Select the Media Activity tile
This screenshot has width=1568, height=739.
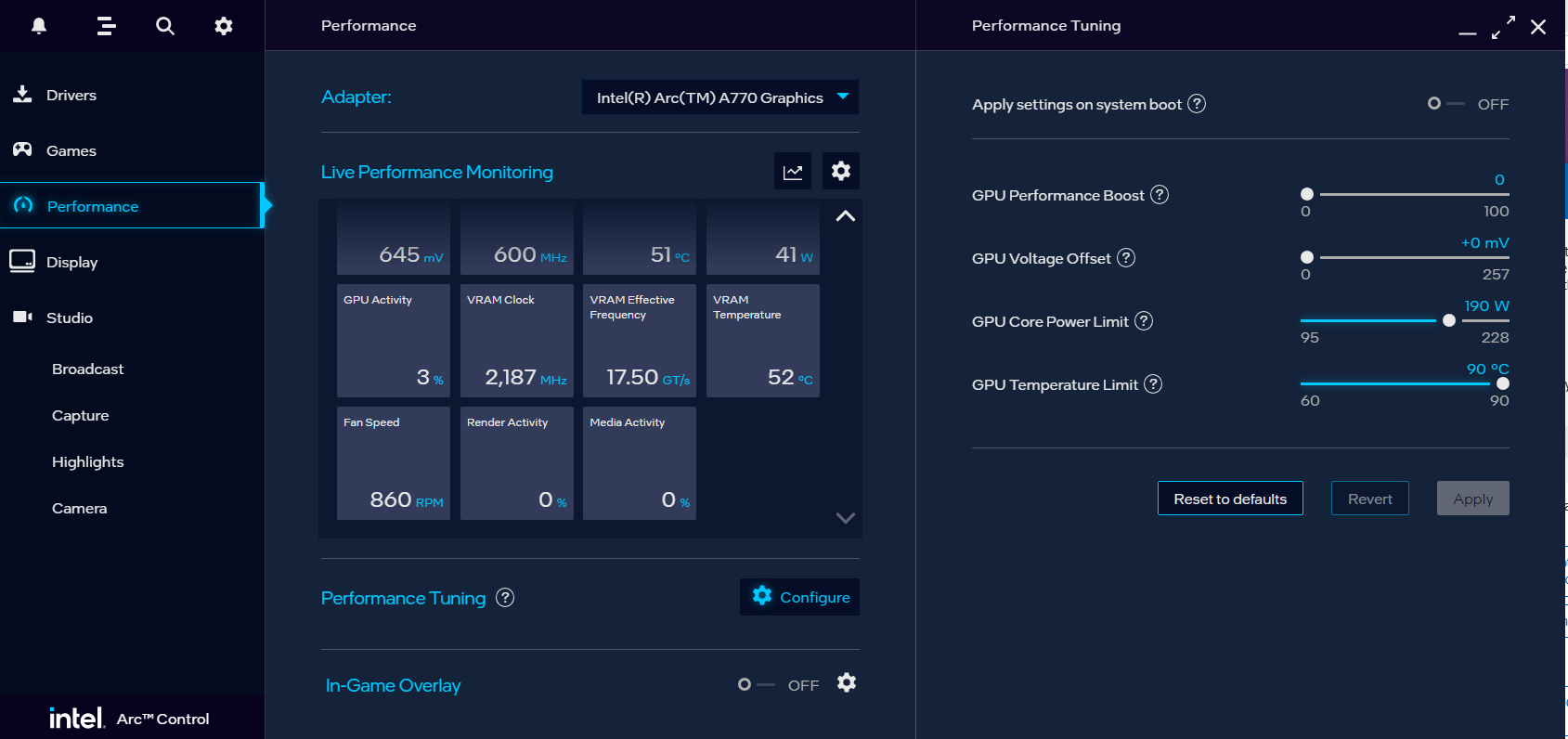click(x=640, y=463)
